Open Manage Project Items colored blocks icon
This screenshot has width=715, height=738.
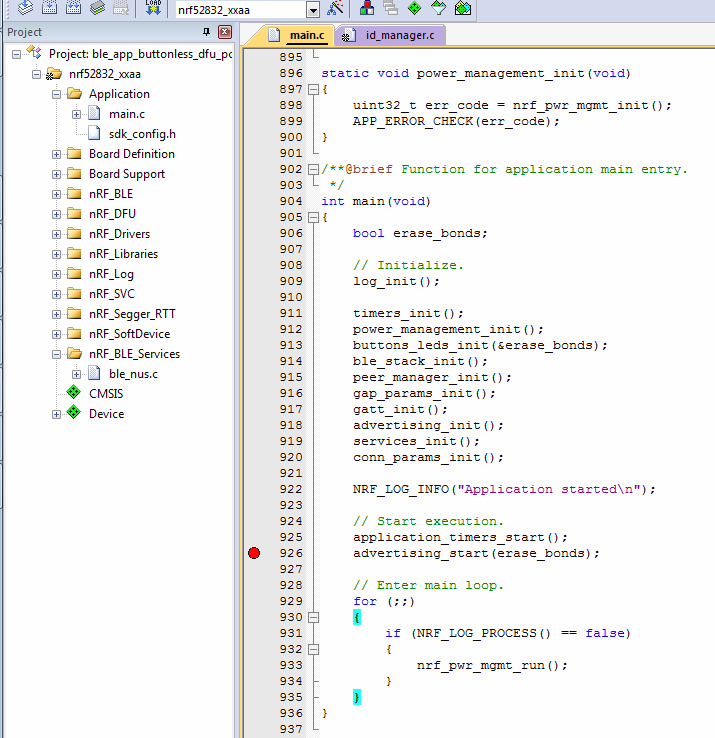pyautogui.click(x=367, y=8)
